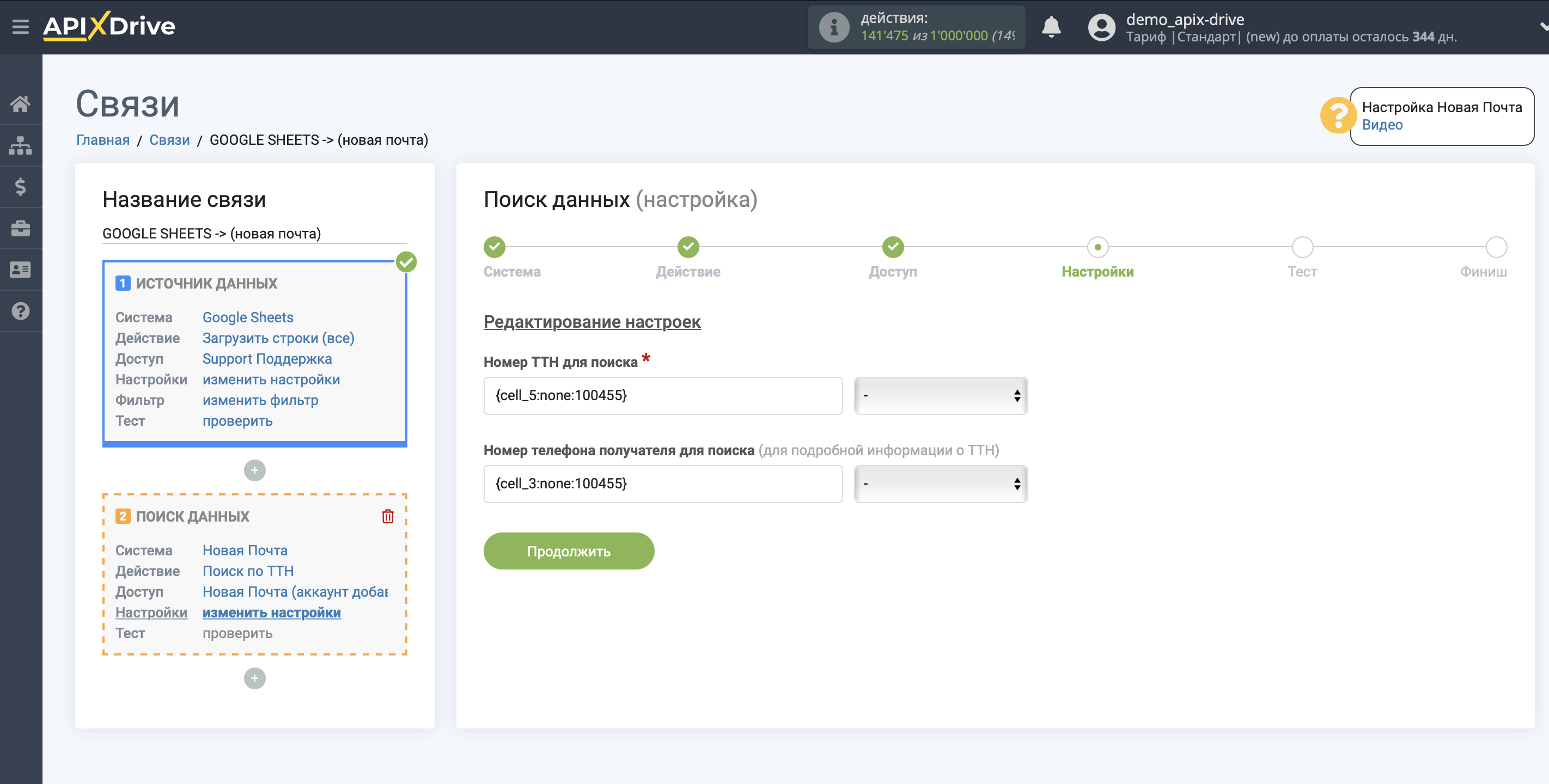The image size is (1549, 784).
Task: Click Поиск по ТТН action link
Action: click(248, 571)
